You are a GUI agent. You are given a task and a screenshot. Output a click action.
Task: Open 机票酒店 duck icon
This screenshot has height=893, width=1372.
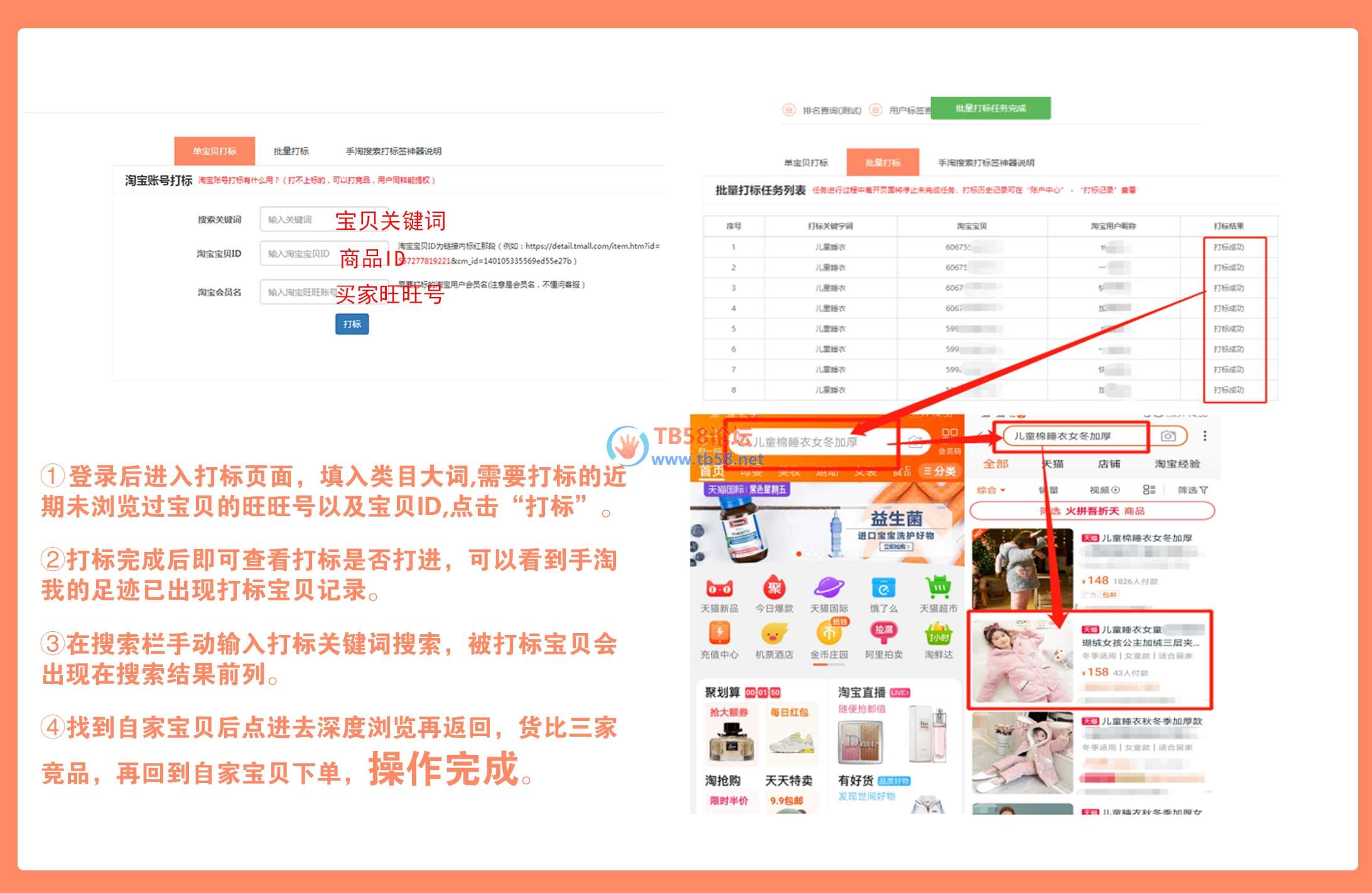click(774, 633)
